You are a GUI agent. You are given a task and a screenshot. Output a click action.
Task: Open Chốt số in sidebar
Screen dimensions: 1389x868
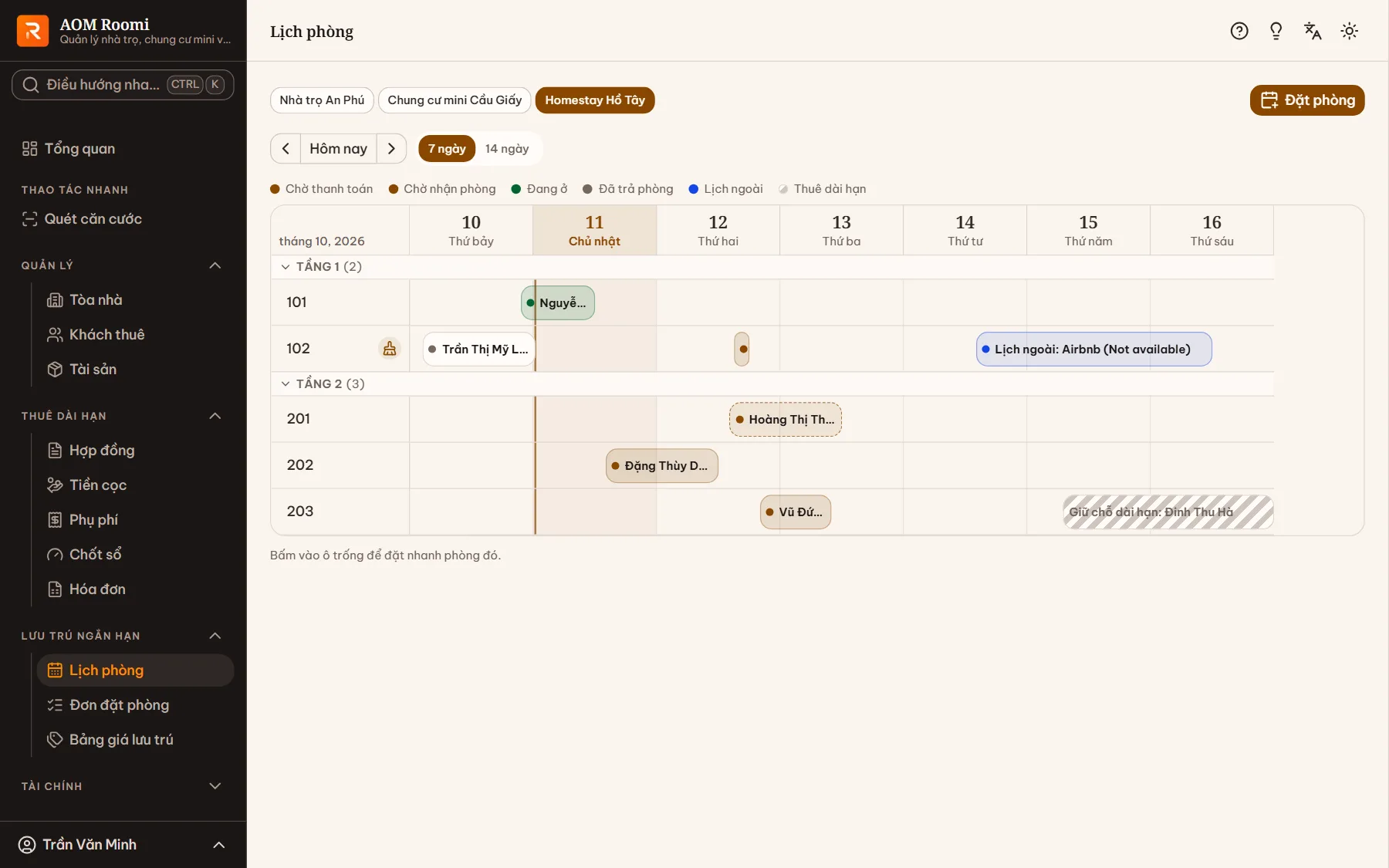pos(136,555)
